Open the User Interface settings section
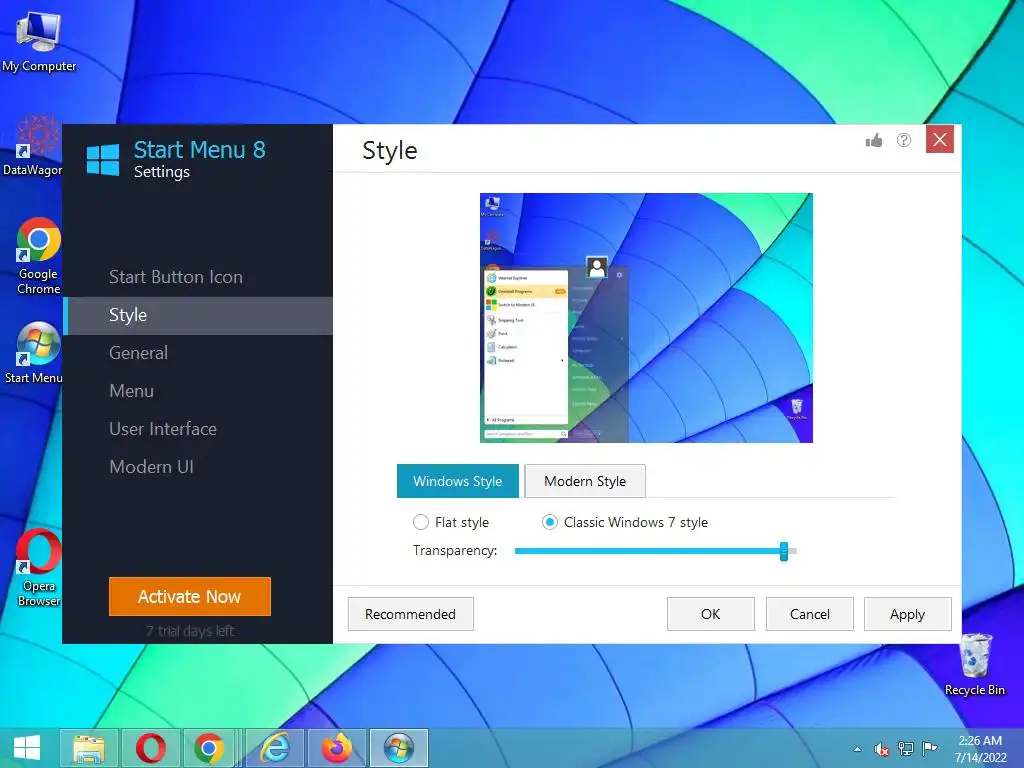Viewport: 1024px width, 768px height. [198, 429]
